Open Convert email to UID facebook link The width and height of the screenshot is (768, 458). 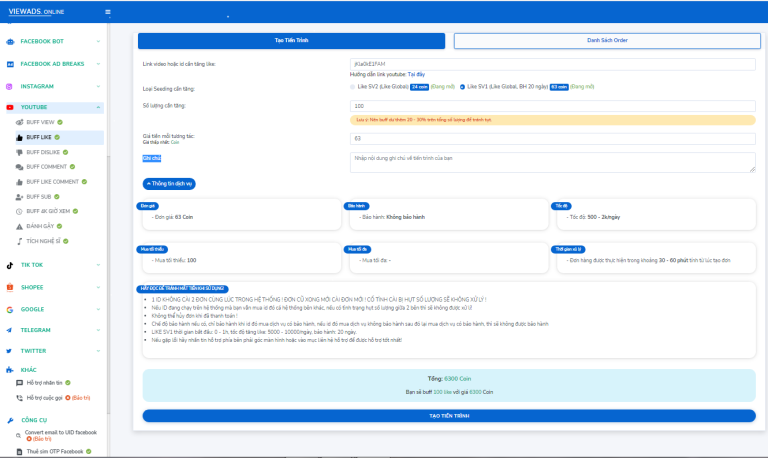pos(61,433)
